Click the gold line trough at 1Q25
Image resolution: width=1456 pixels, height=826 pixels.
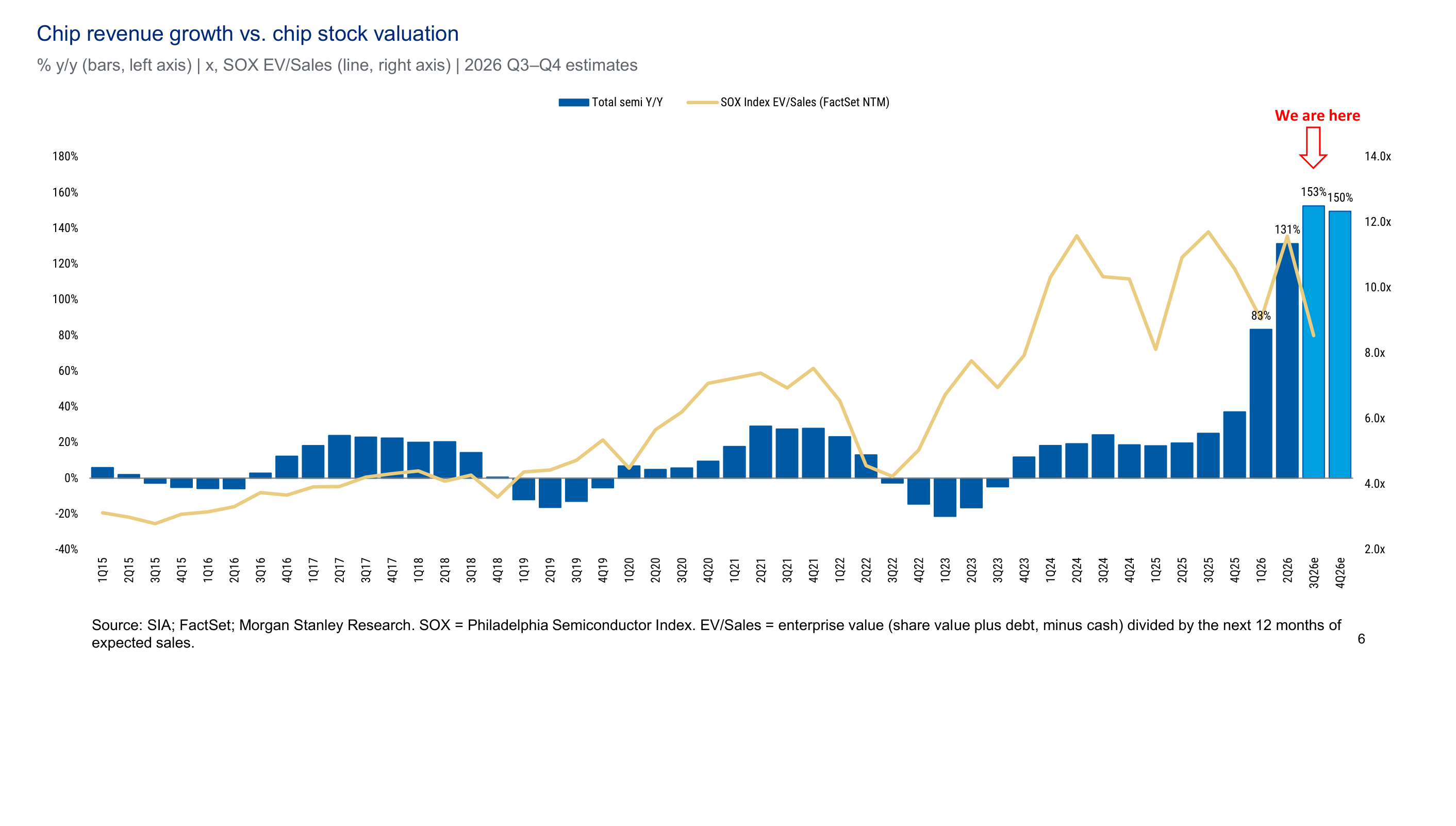[x=1155, y=349]
